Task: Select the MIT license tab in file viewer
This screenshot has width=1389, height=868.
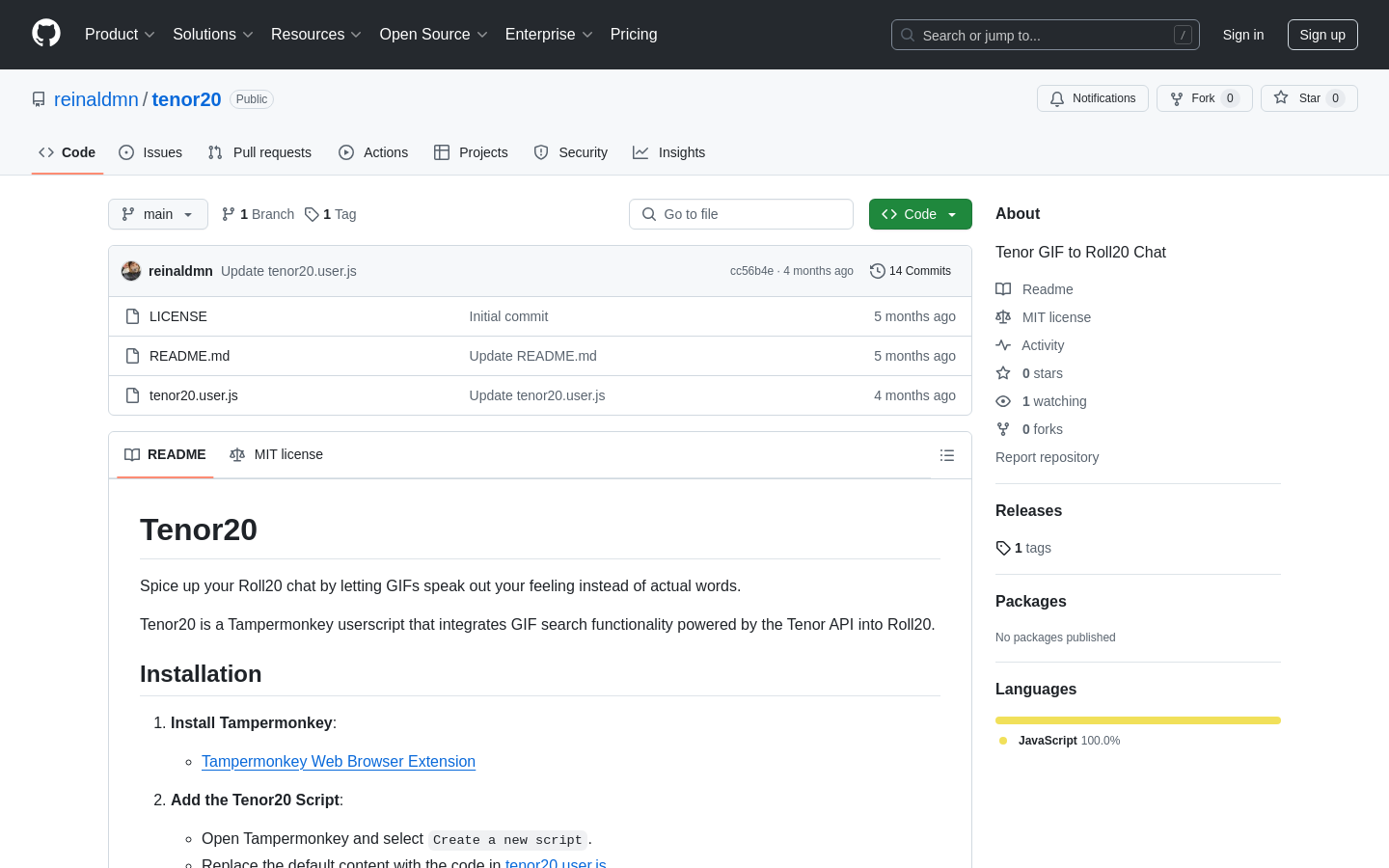Action: [x=276, y=454]
